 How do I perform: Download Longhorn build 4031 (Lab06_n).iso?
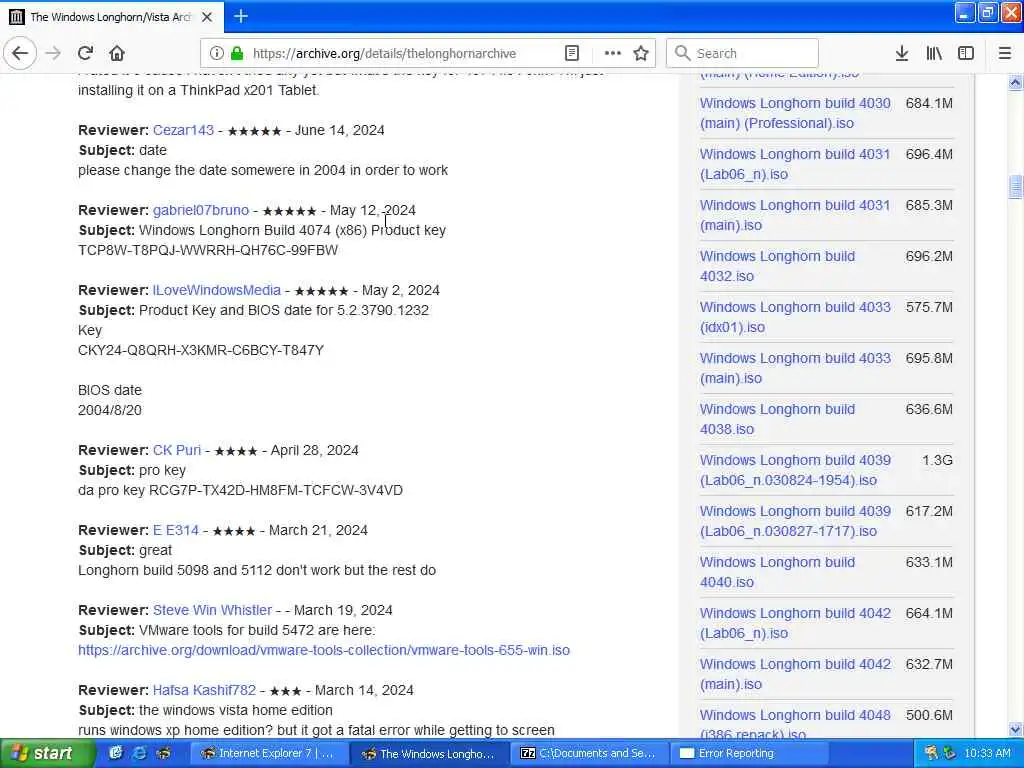coord(795,164)
